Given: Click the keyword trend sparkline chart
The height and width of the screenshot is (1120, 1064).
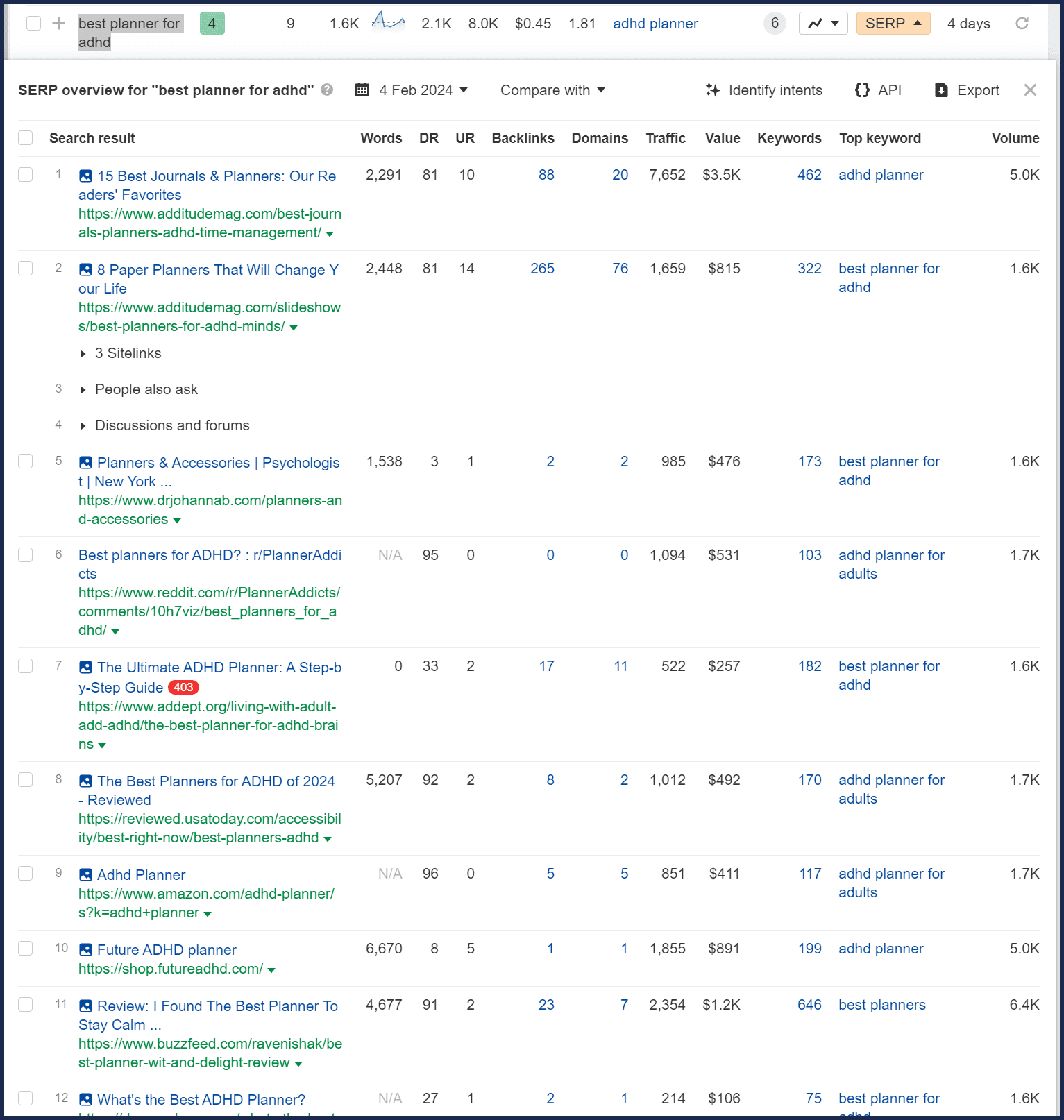Looking at the screenshot, I should [x=388, y=22].
